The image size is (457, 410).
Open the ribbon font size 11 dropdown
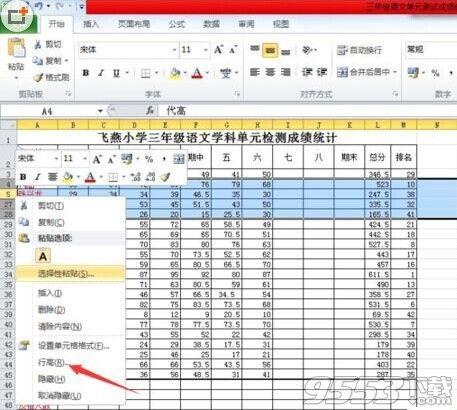pyautogui.click(x=206, y=50)
